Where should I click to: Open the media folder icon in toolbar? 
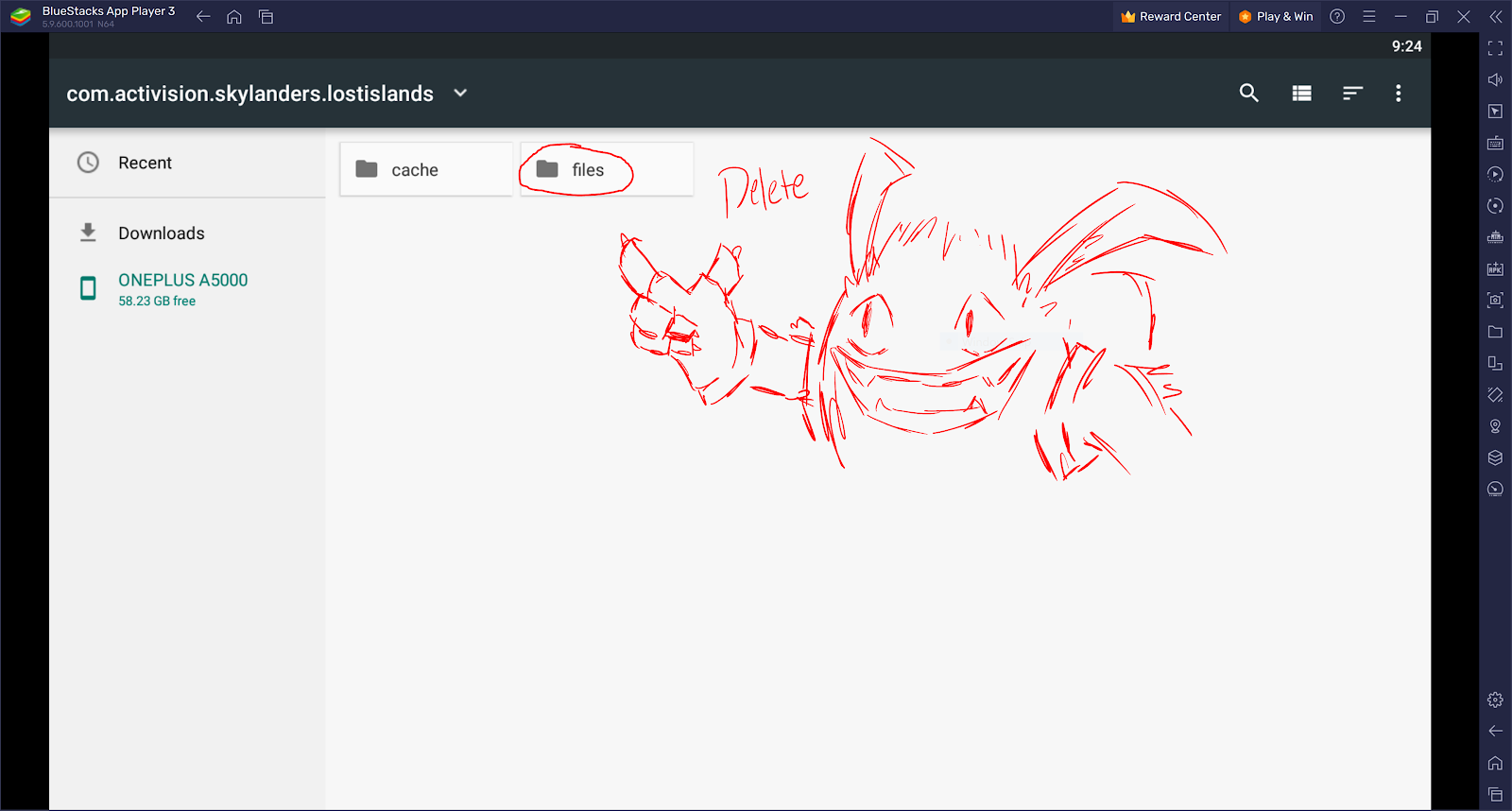pyautogui.click(x=1495, y=332)
